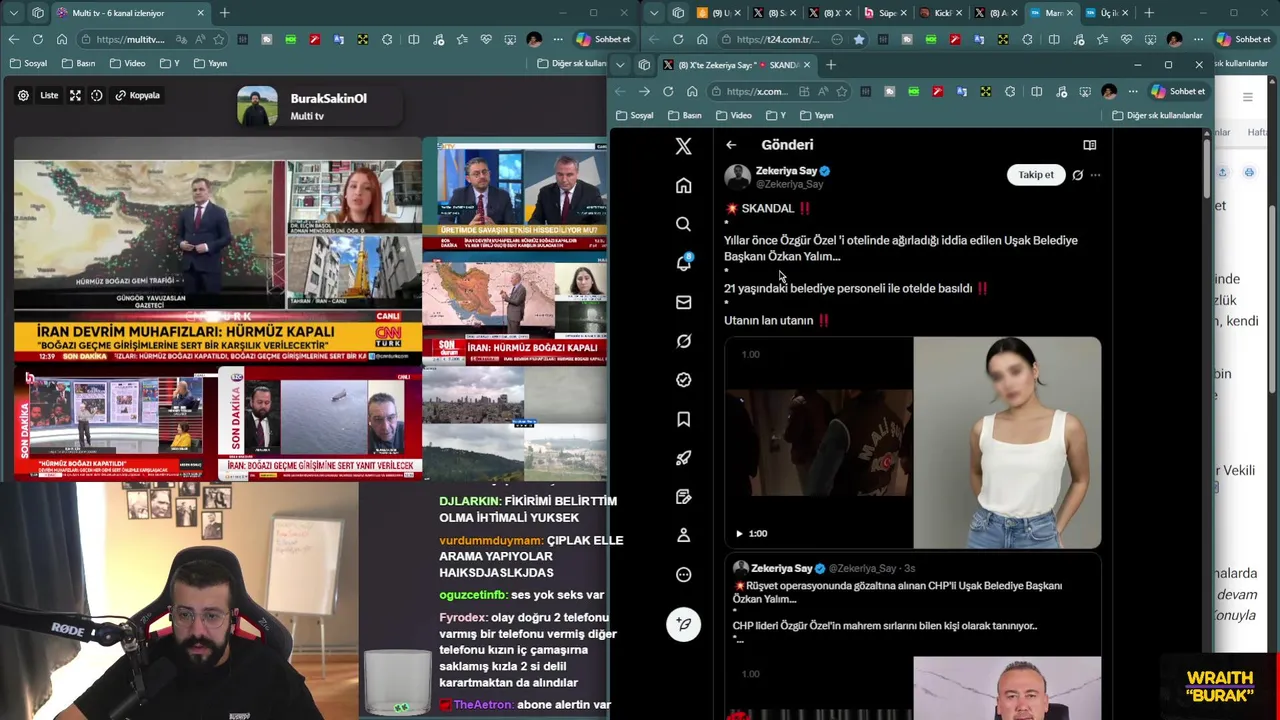Open the x.com window's three-dot browser menu
This screenshot has width=1280, height=720.
point(1134,91)
